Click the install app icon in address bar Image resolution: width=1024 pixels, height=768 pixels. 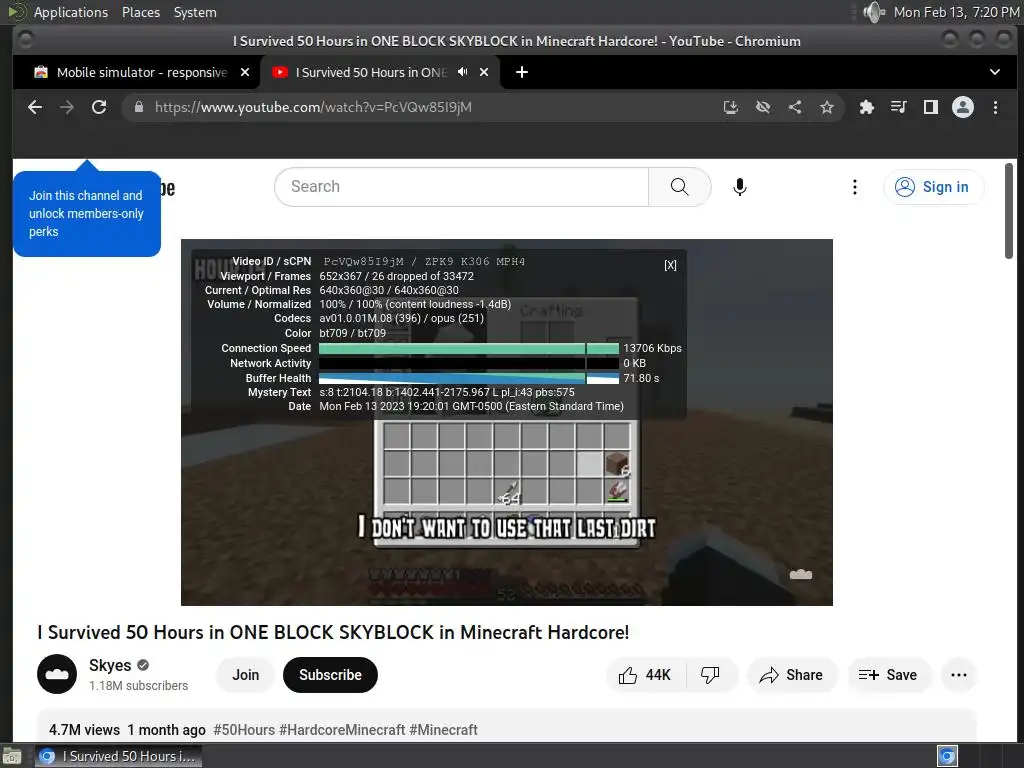(x=731, y=107)
